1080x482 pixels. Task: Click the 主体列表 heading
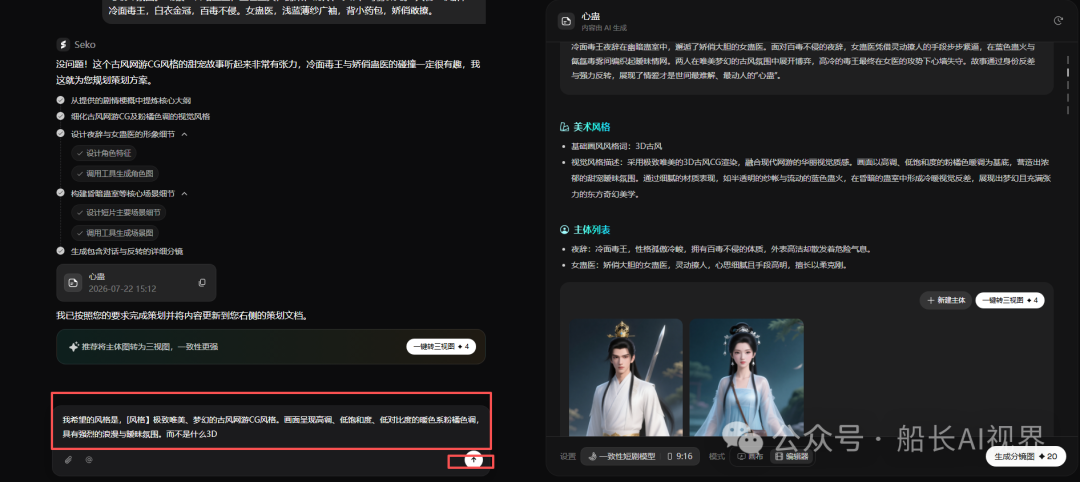tap(591, 229)
